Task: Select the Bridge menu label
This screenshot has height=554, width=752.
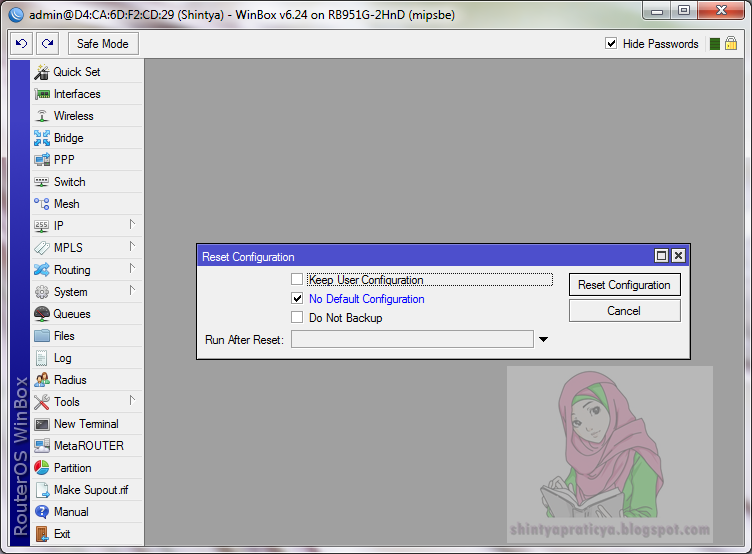Action: [69, 138]
